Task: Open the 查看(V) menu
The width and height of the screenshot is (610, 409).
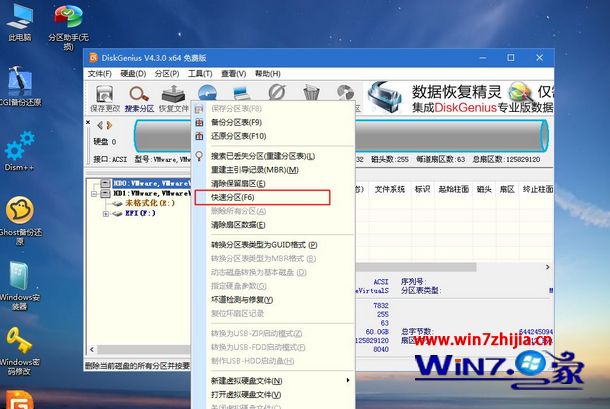Action: [233, 74]
